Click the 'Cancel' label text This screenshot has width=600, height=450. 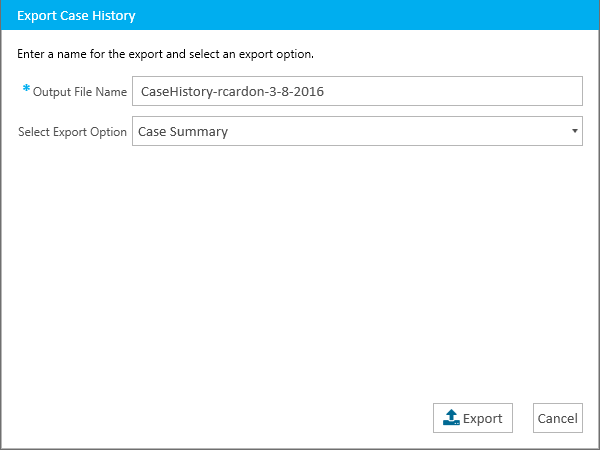[558, 418]
